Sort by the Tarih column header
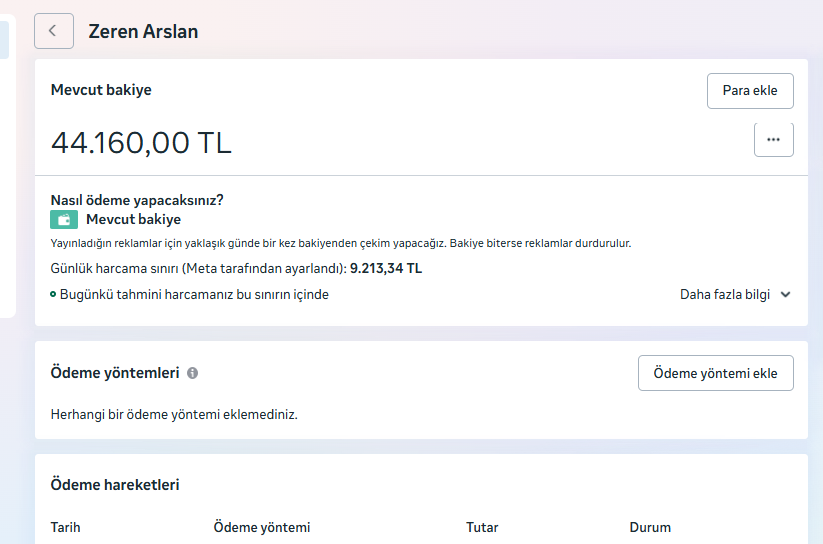Viewport: 823px width, 544px height. (x=66, y=527)
